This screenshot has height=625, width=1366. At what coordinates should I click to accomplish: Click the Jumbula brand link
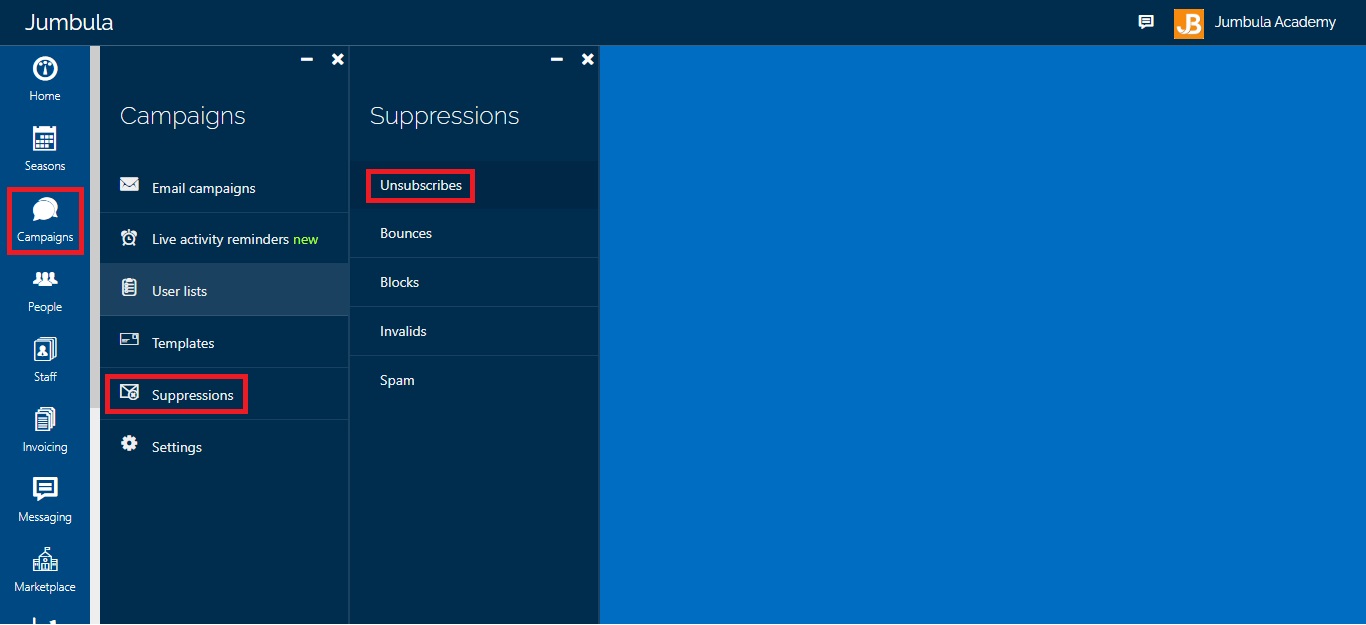(x=69, y=22)
